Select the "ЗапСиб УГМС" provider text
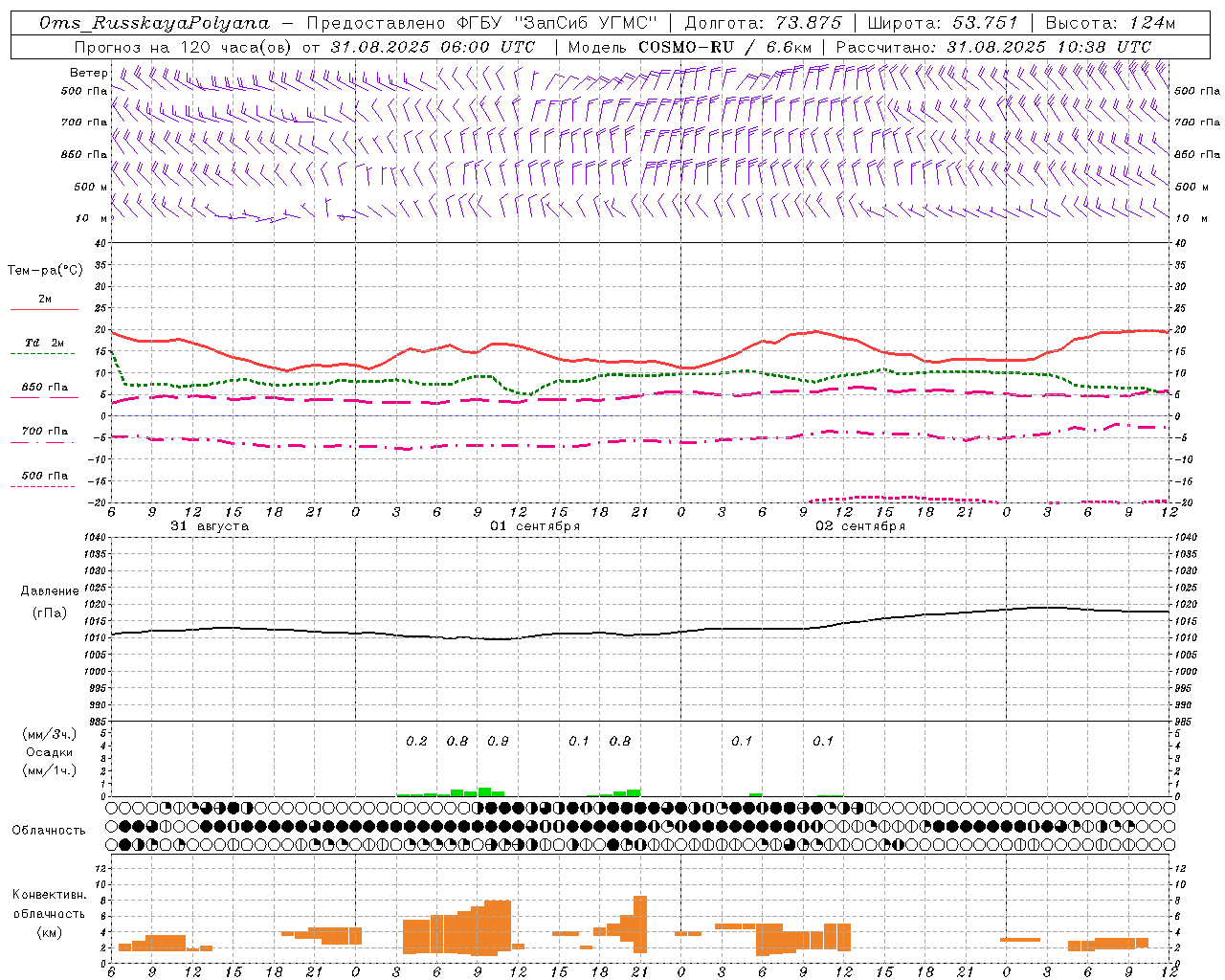 pos(586,23)
